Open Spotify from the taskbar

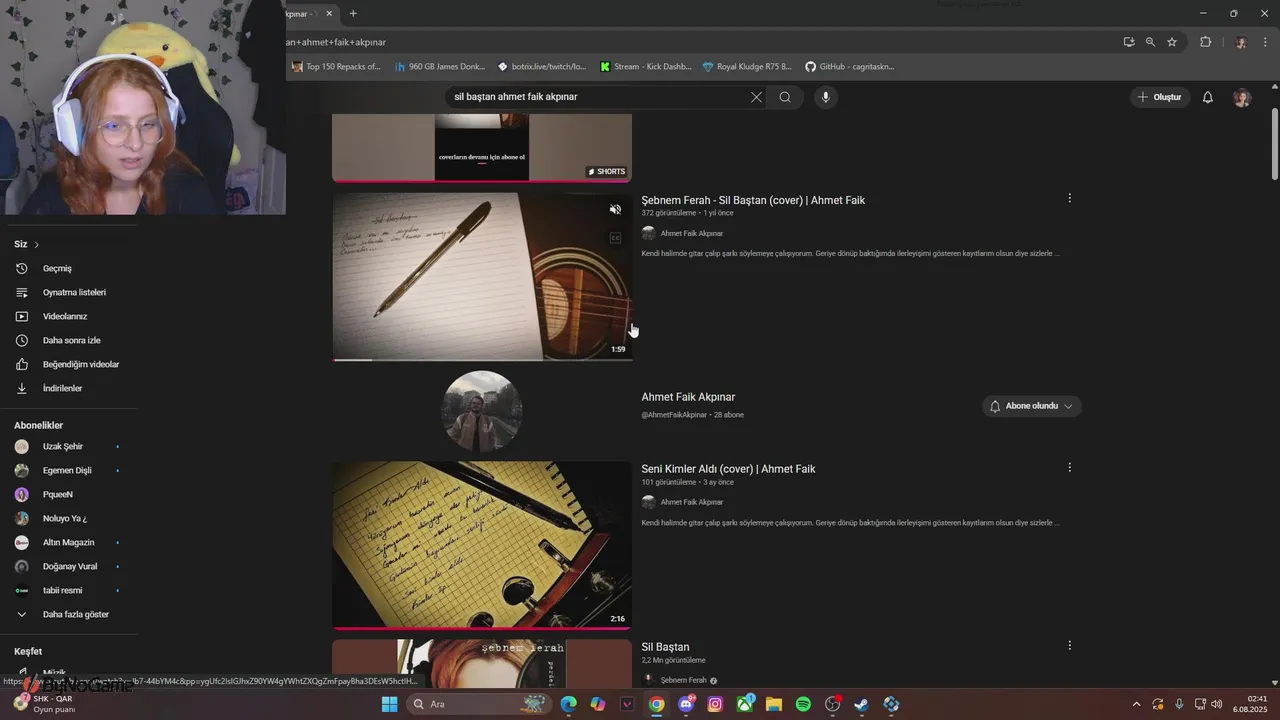point(803,704)
